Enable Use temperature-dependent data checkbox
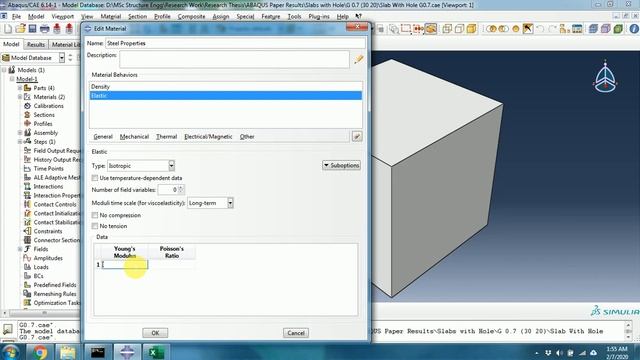The image size is (640, 360). (x=95, y=178)
